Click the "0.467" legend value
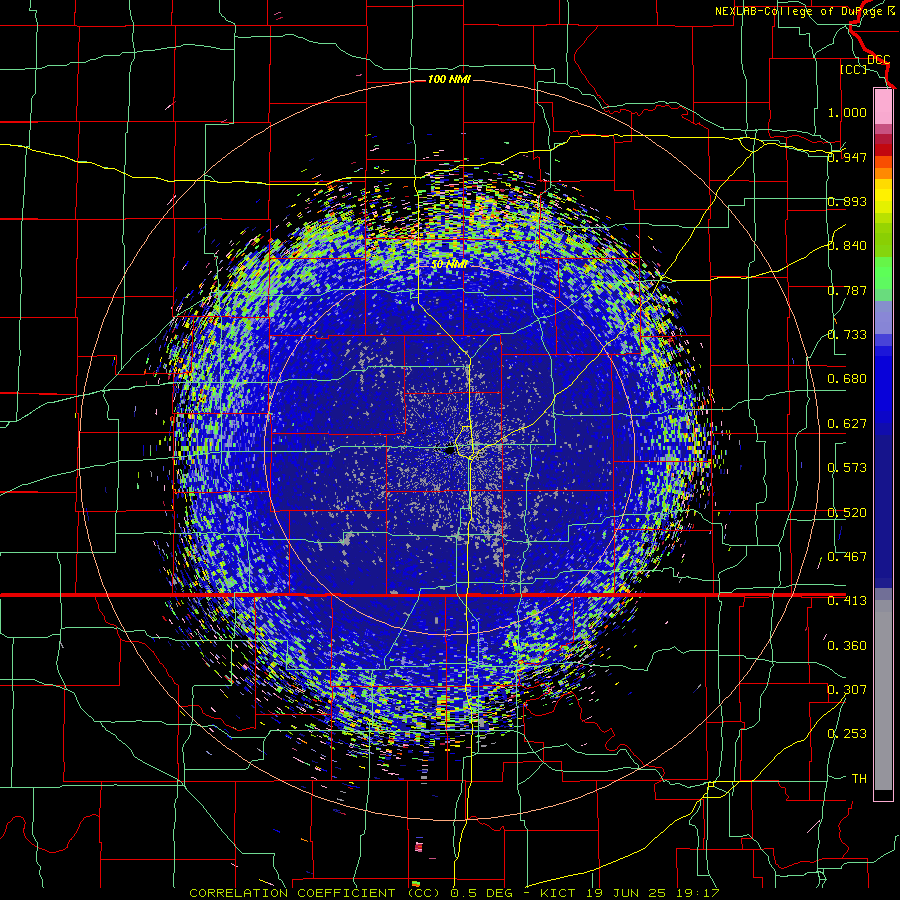 click(847, 557)
